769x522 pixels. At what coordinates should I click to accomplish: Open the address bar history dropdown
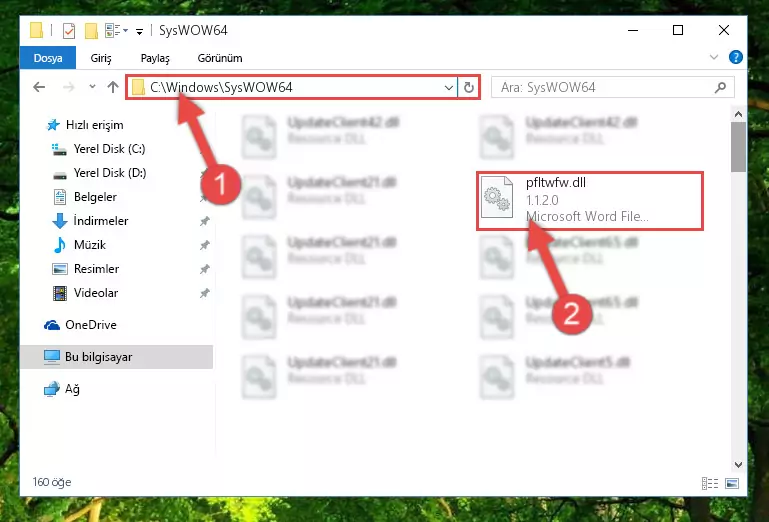(448, 88)
